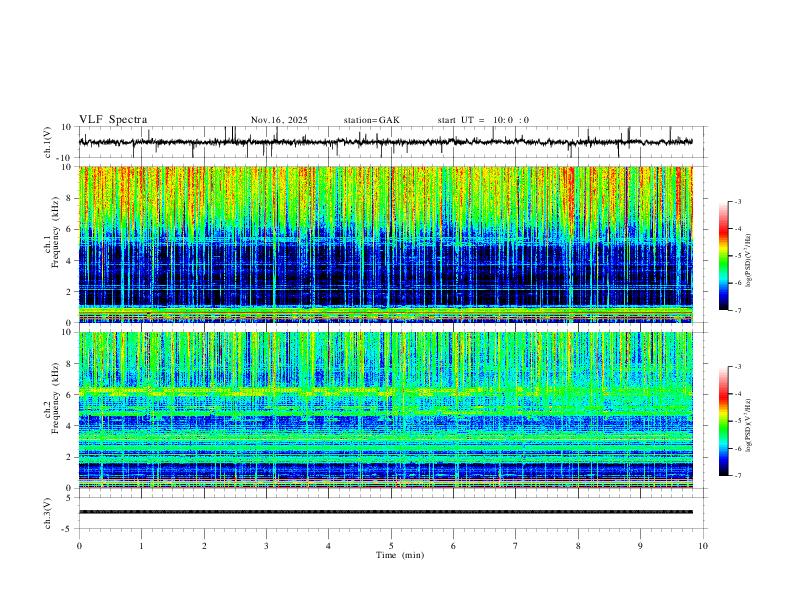Click the 'ch.3(V)' axis label
This screenshot has width=792, height=612.
click(x=48, y=513)
